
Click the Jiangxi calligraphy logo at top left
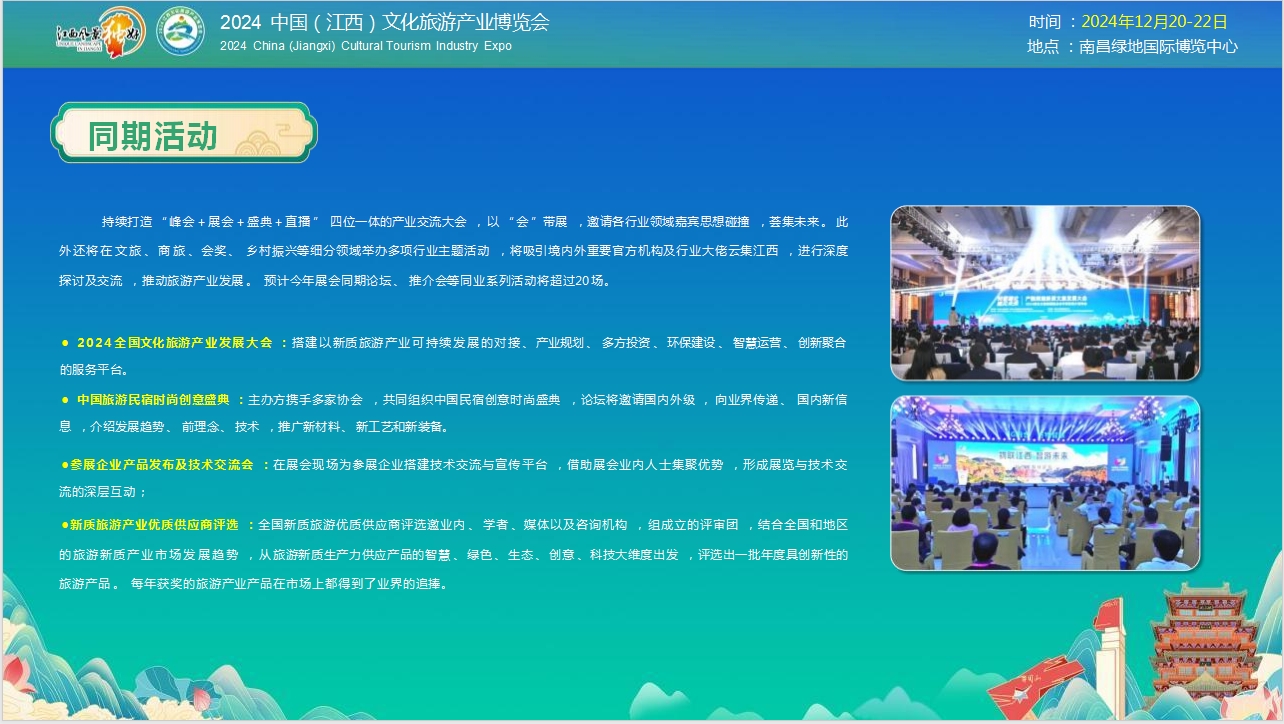point(100,33)
